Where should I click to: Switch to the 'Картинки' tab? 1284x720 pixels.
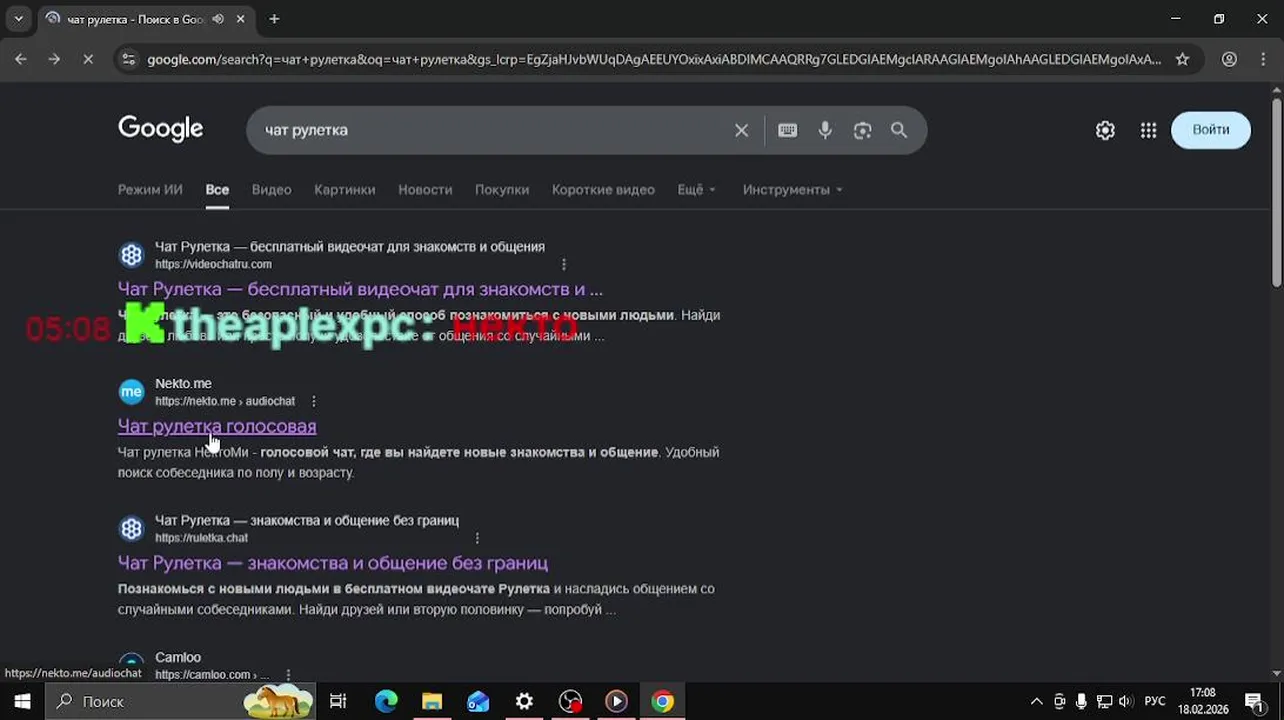click(344, 190)
